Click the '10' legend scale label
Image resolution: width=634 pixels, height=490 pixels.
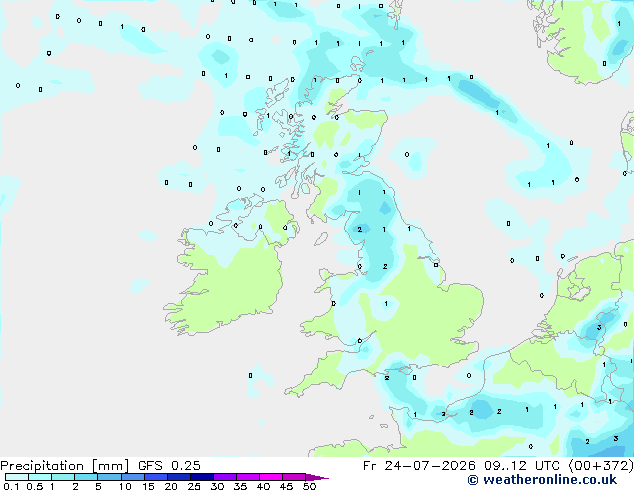click(x=125, y=486)
